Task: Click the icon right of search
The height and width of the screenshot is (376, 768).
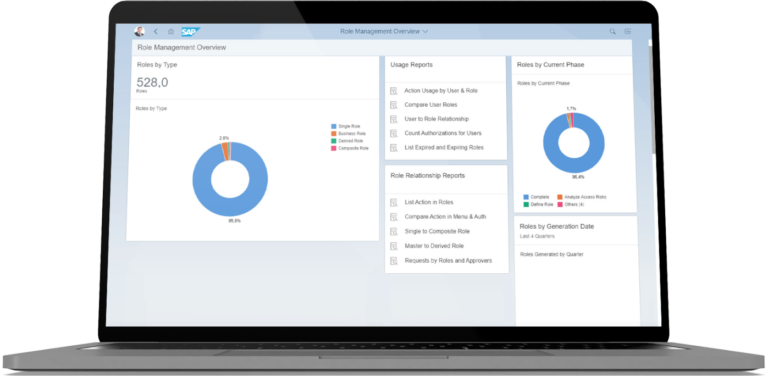Action: (628, 31)
